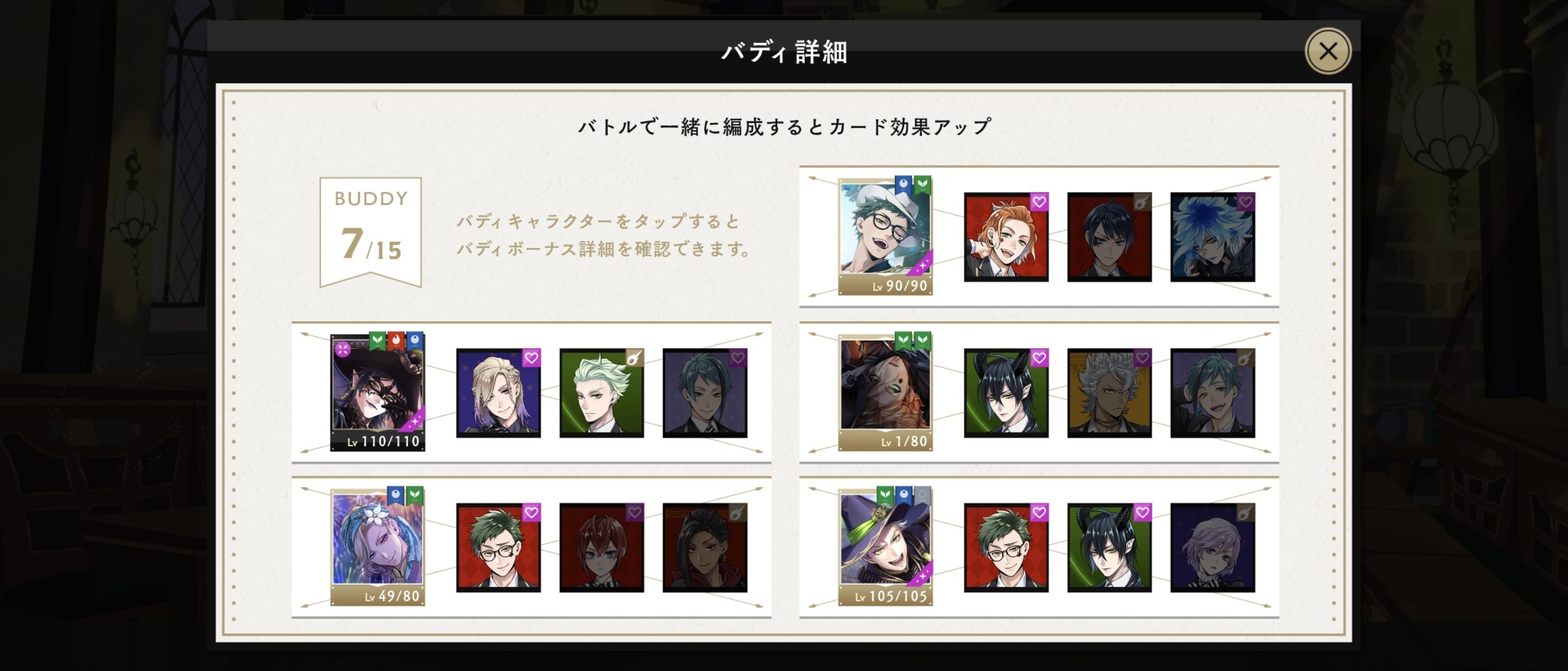Tap the lavender-haired buddy beside the Lv 105/105 card
Viewport: 1568px width, 671px height.
[x=1213, y=548]
